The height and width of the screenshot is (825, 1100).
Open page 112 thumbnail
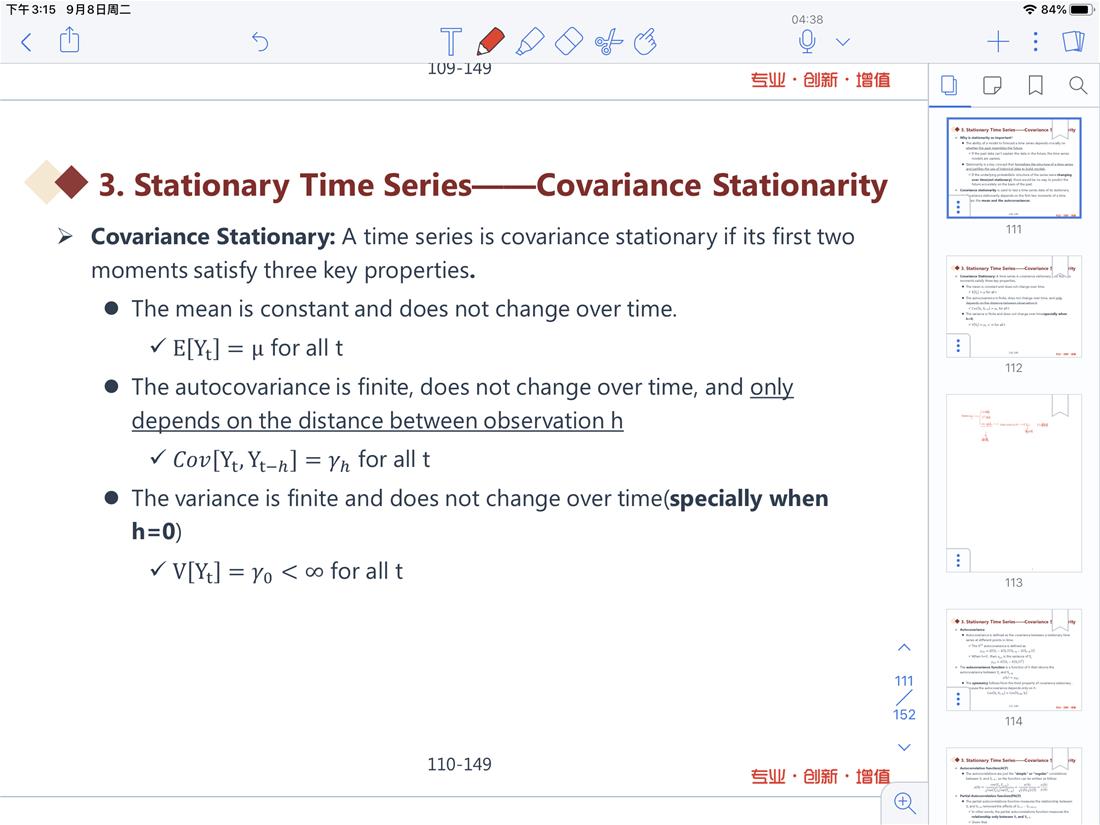click(x=1014, y=306)
